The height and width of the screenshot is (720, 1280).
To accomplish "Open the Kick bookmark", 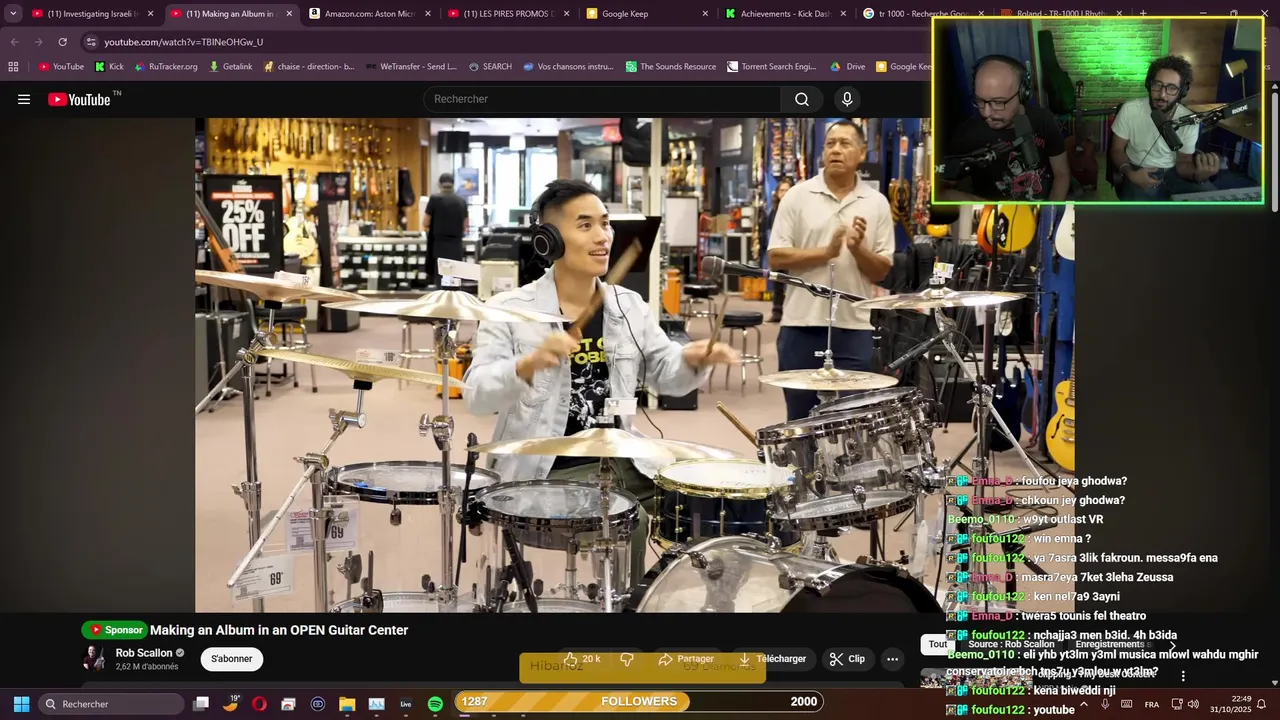I will tap(109, 67).
